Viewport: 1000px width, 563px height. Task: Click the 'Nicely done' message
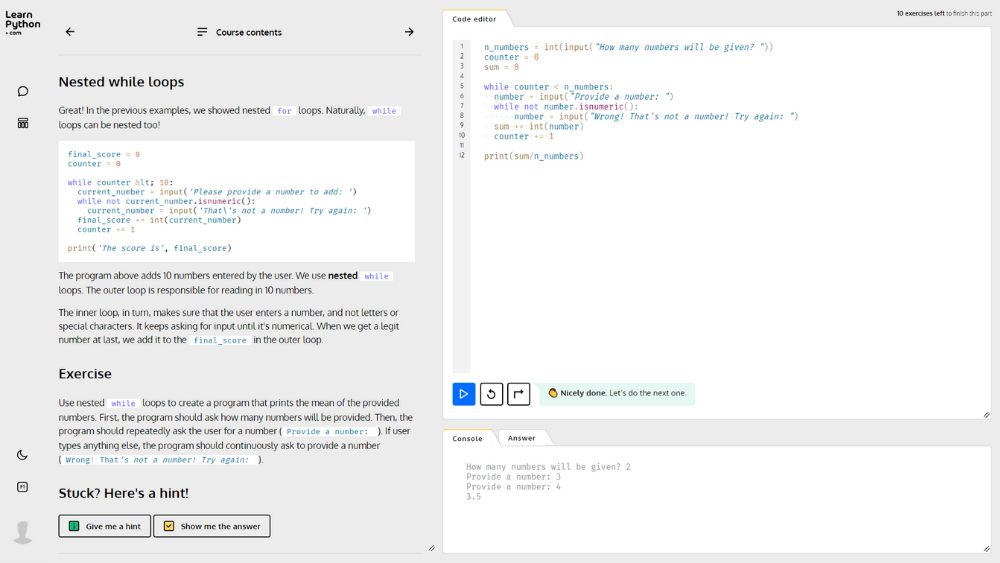tap(617, 393)
